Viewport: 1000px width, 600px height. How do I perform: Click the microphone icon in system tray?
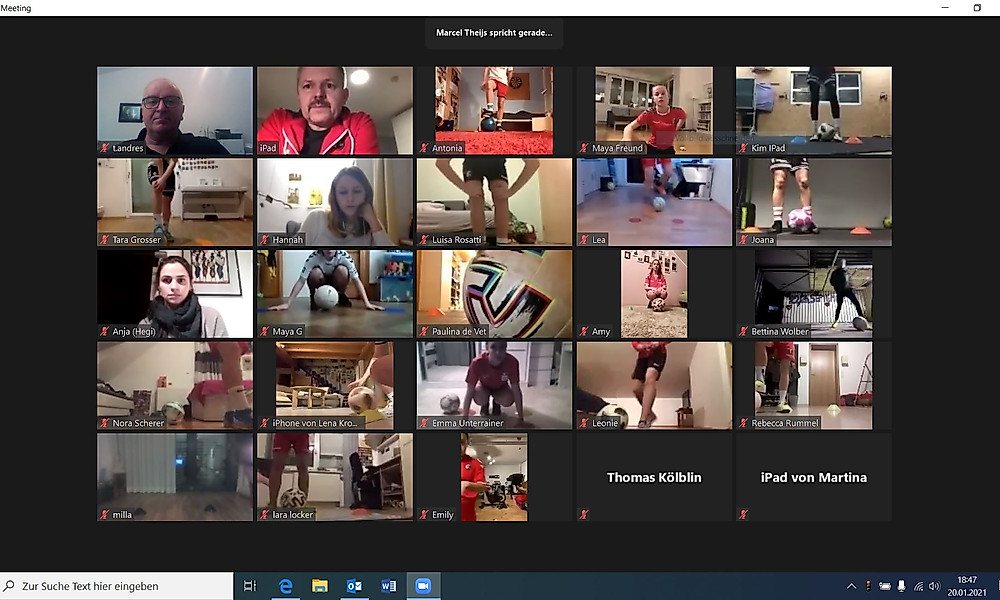901,586
